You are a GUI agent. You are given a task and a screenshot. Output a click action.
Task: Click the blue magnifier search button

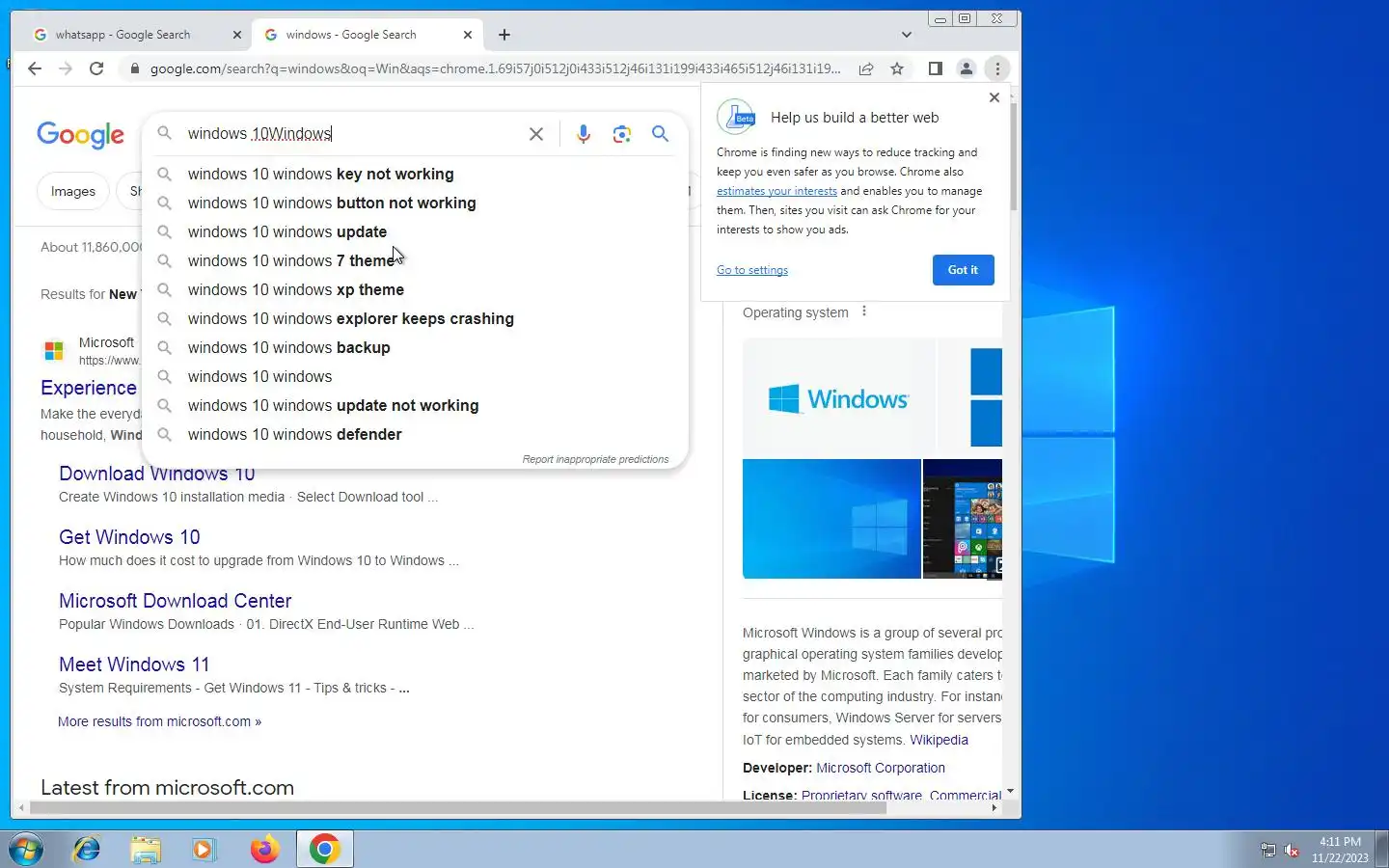tap(661, 134)
